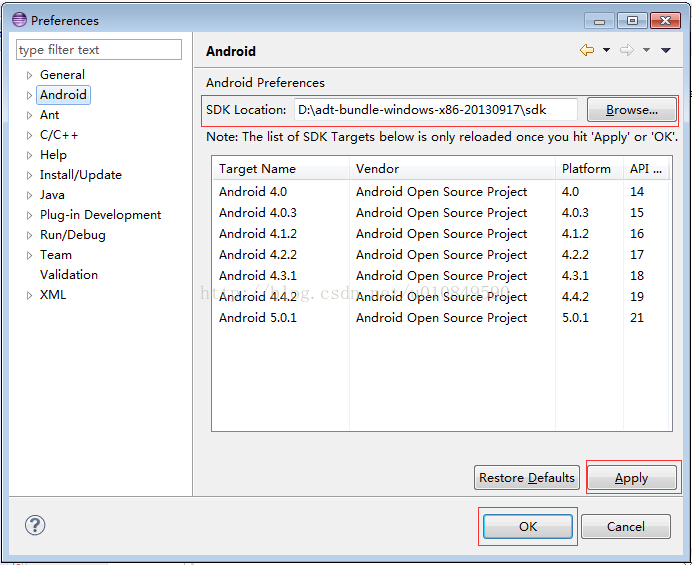Click the forward navigation arrow icon
The height and width of the screenshot is (565, 692).
pyautogui.click(x=627, y=50)
